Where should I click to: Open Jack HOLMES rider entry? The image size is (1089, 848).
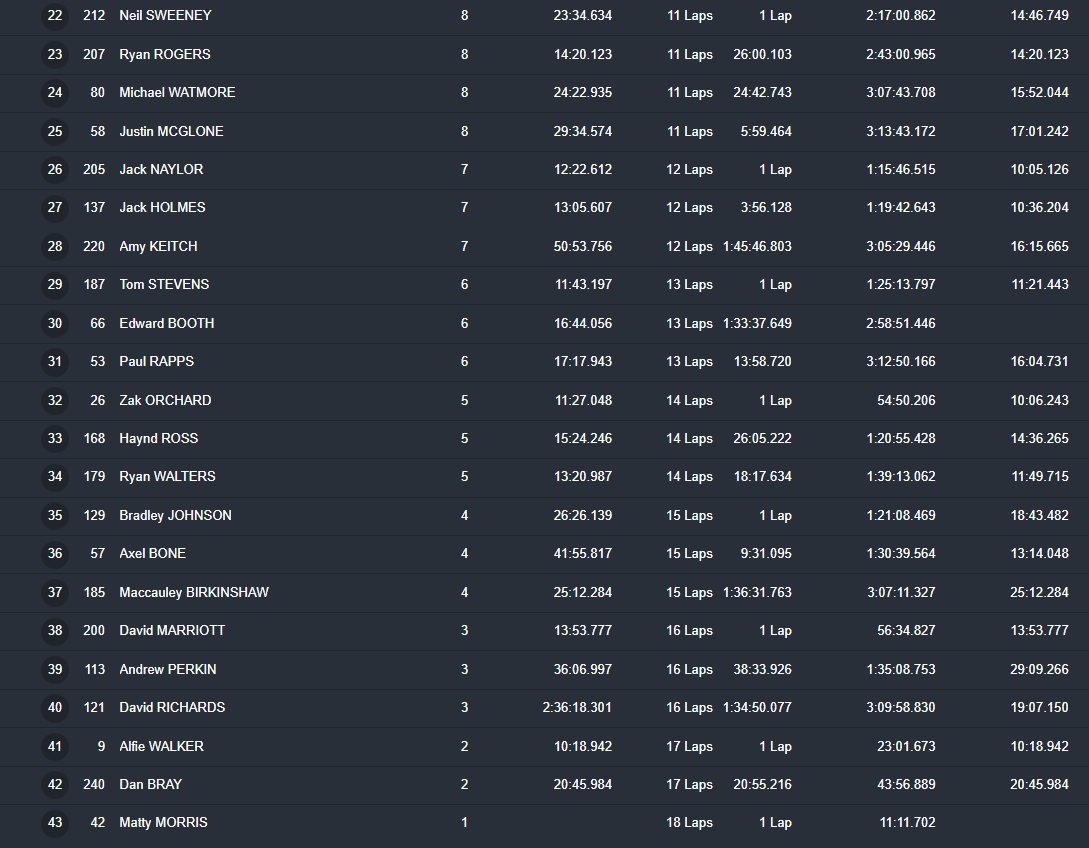(x=162, y=207)
